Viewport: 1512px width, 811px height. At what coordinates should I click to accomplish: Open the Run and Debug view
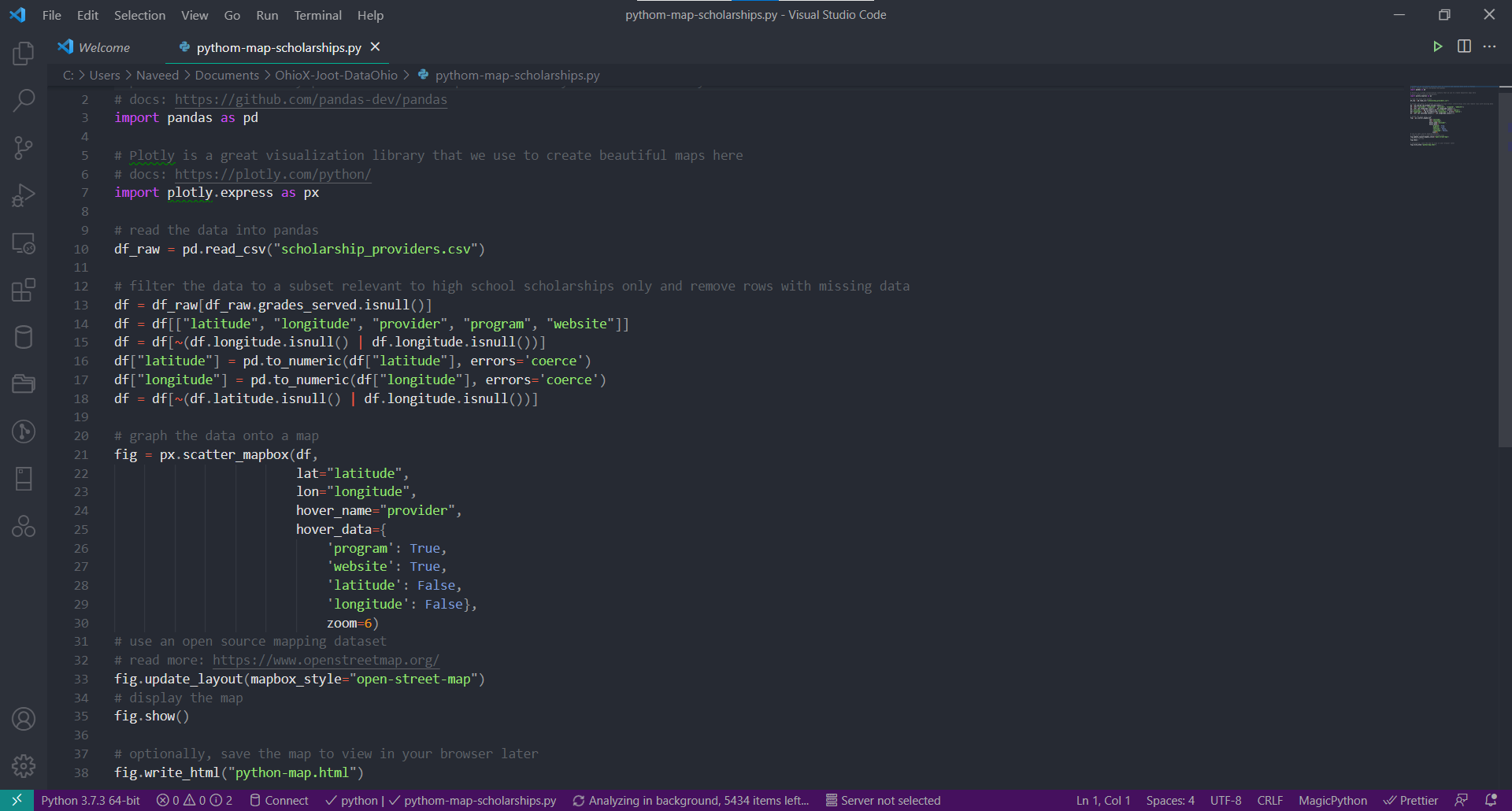click(x=24, y=195)
